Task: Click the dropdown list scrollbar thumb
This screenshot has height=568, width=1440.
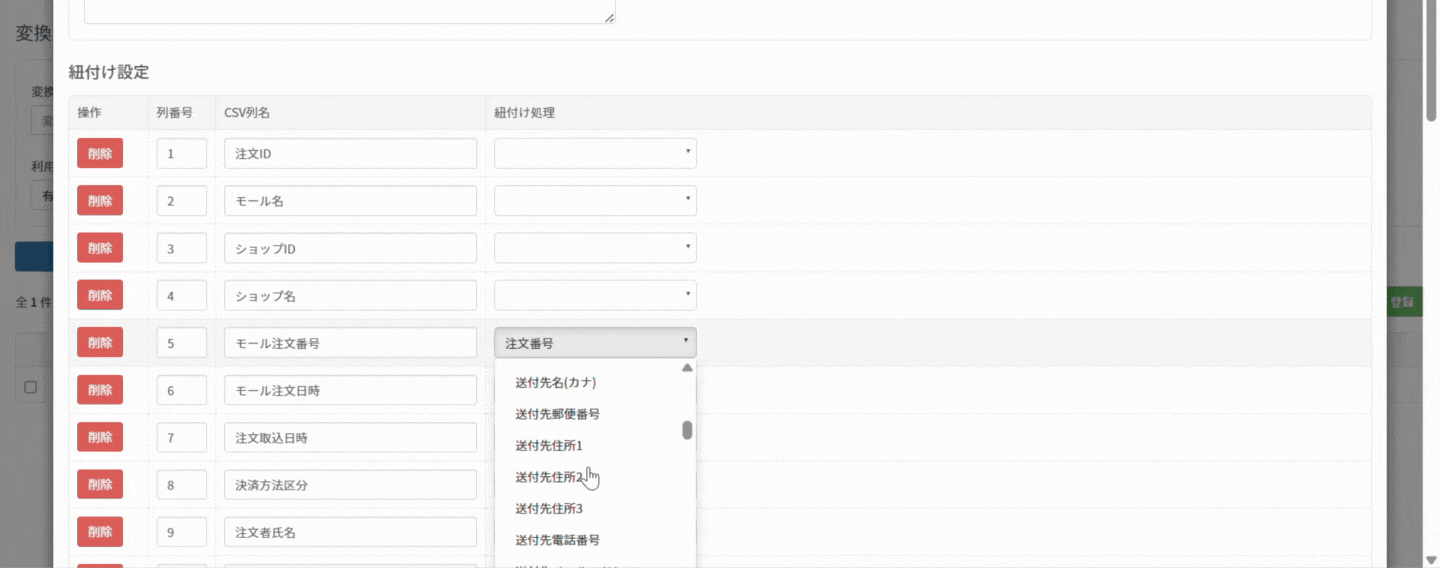Action: (x=687, y=430)
